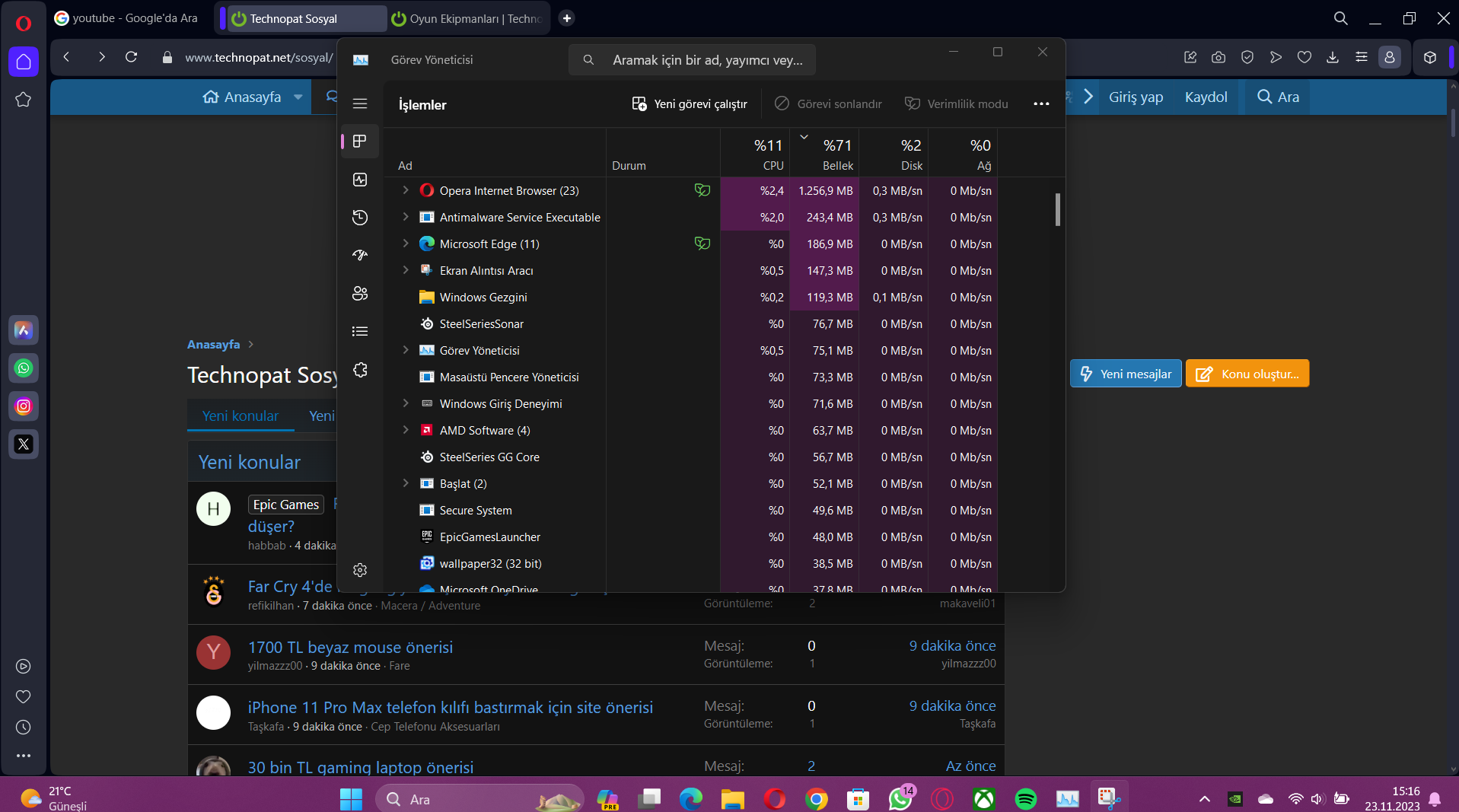Open WhatsApp in Opera sidebar
1459x812 pixels.
point(24,368)
